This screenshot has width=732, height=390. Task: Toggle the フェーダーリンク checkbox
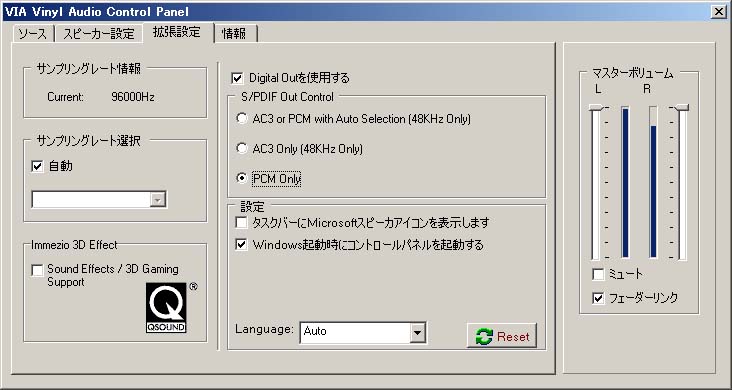[598, 298]
